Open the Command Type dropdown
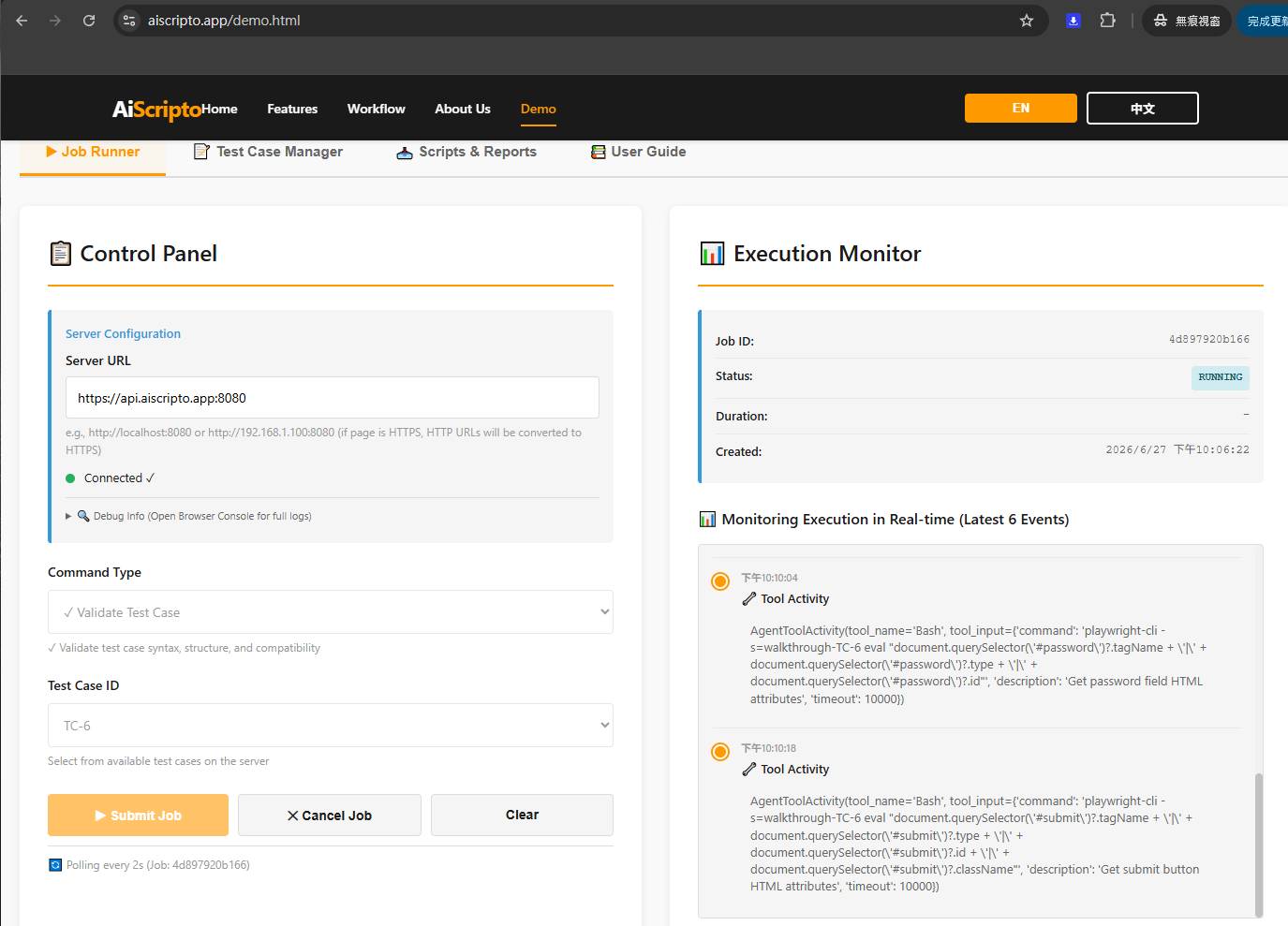1288x926 pixels. tap(331, 612)
